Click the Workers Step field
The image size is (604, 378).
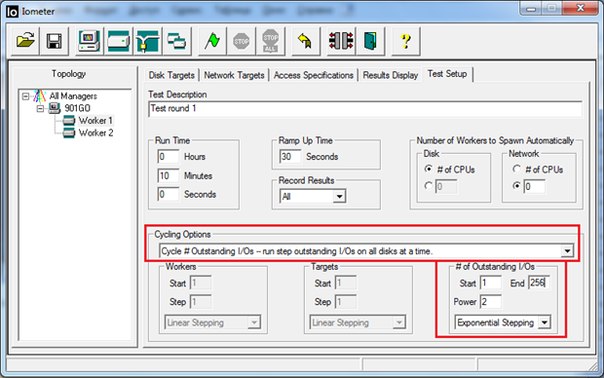pos(200,302)
